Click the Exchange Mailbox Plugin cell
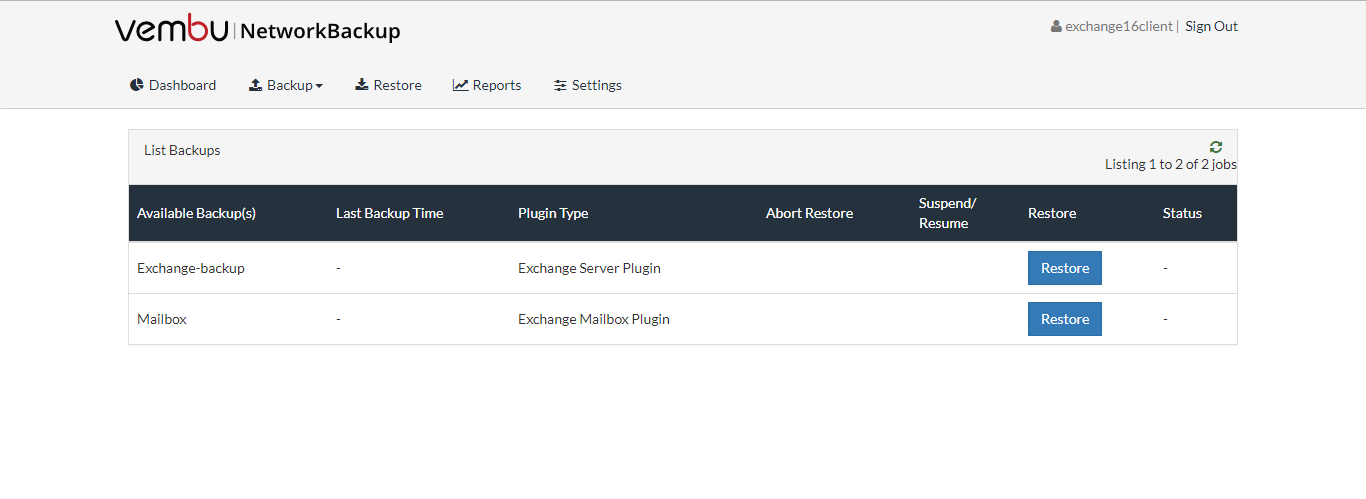The height and width of the screenshot is (499, 1366). [594, 319]
